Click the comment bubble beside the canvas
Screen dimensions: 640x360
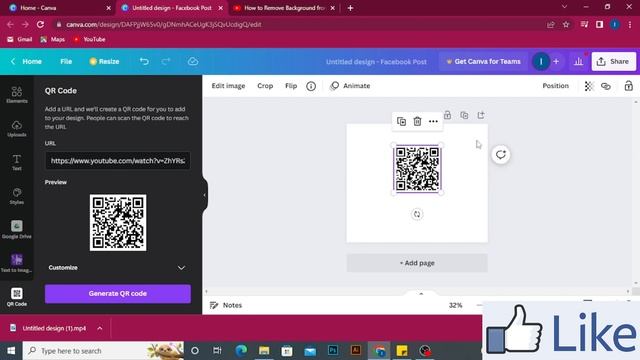point(501,155)
